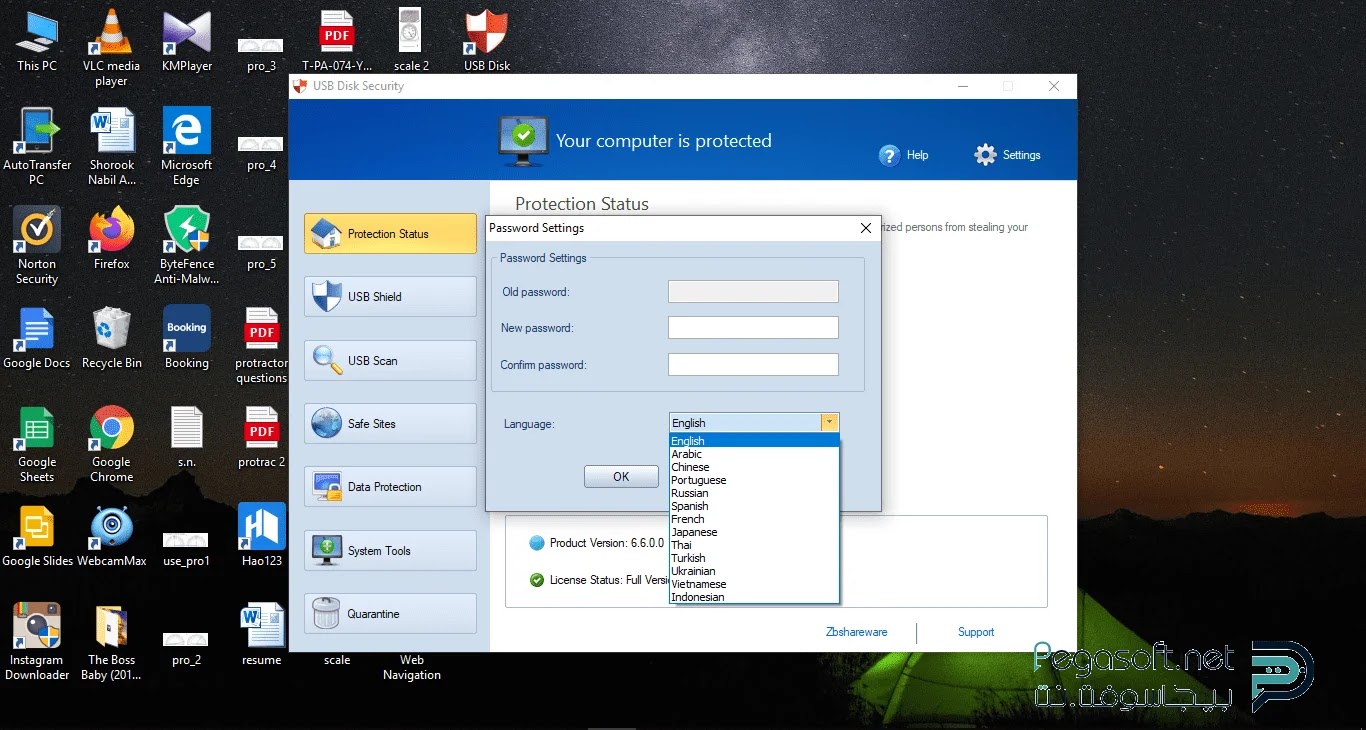Viewport: 1366px width, 730px height.
Task: Select the USB Disk desktop shortcut
Action: (487, 40)
